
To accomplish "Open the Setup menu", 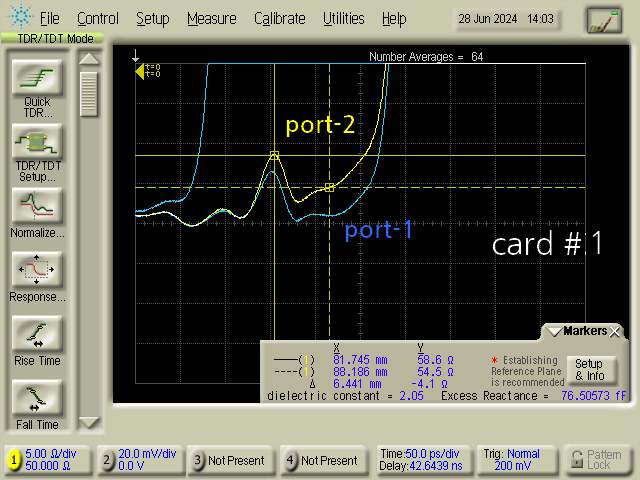I will click(x=153, y=19).
